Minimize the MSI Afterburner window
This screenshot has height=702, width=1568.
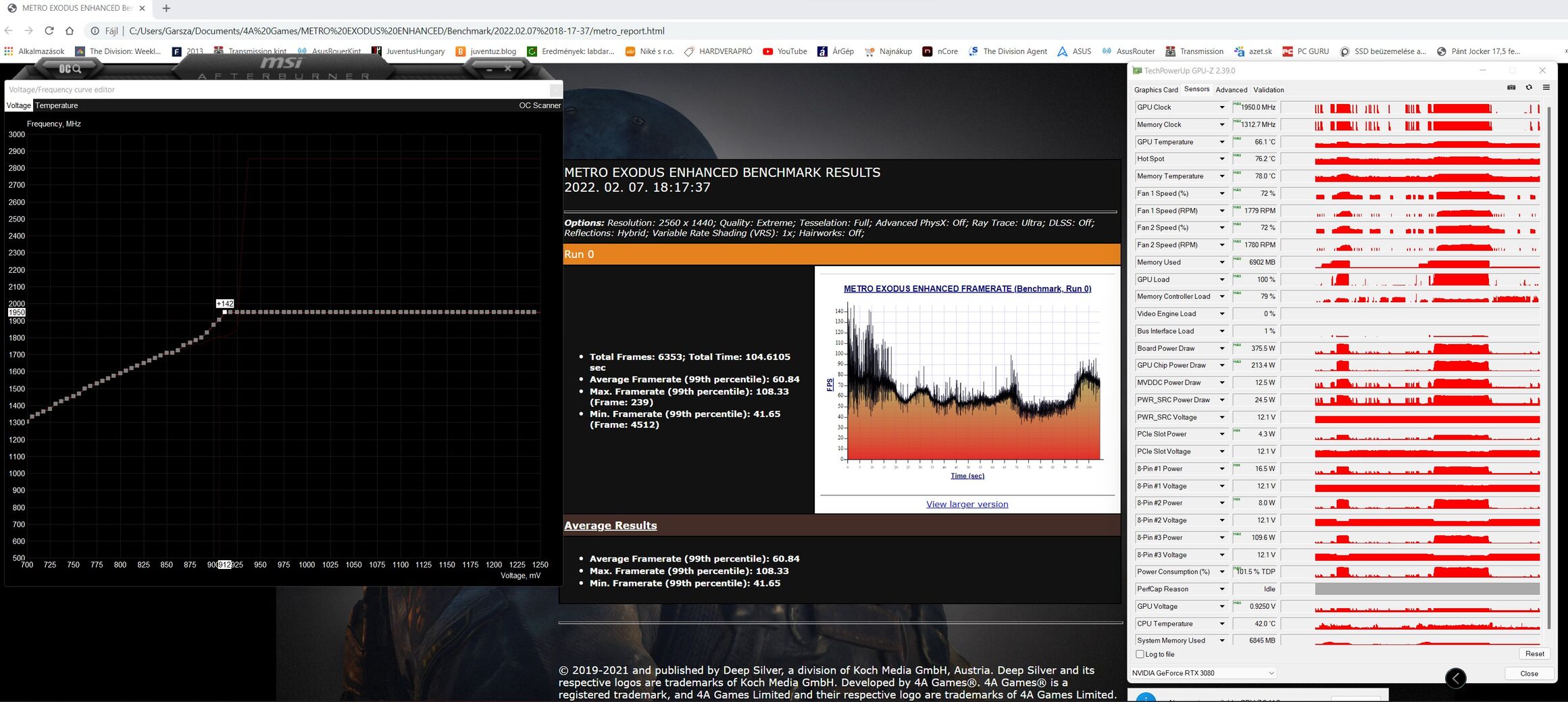tap(489, 69)
